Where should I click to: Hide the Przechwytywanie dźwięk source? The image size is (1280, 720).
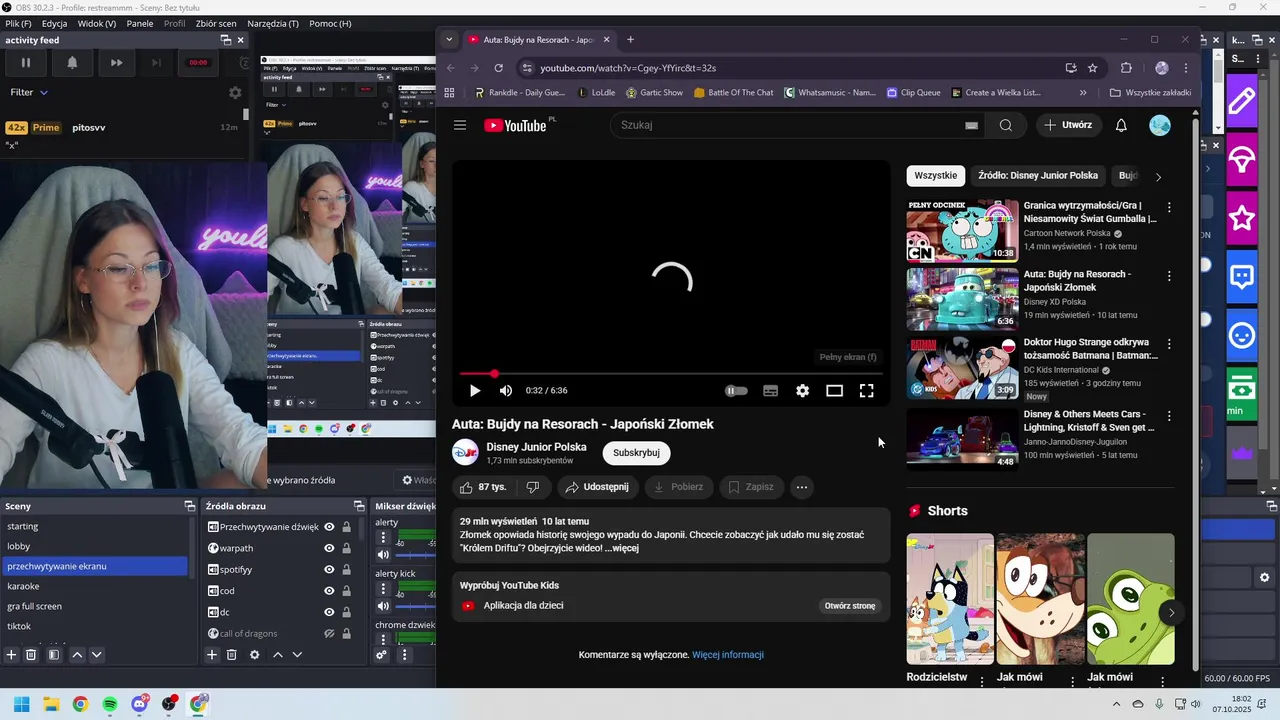(329, 527)
